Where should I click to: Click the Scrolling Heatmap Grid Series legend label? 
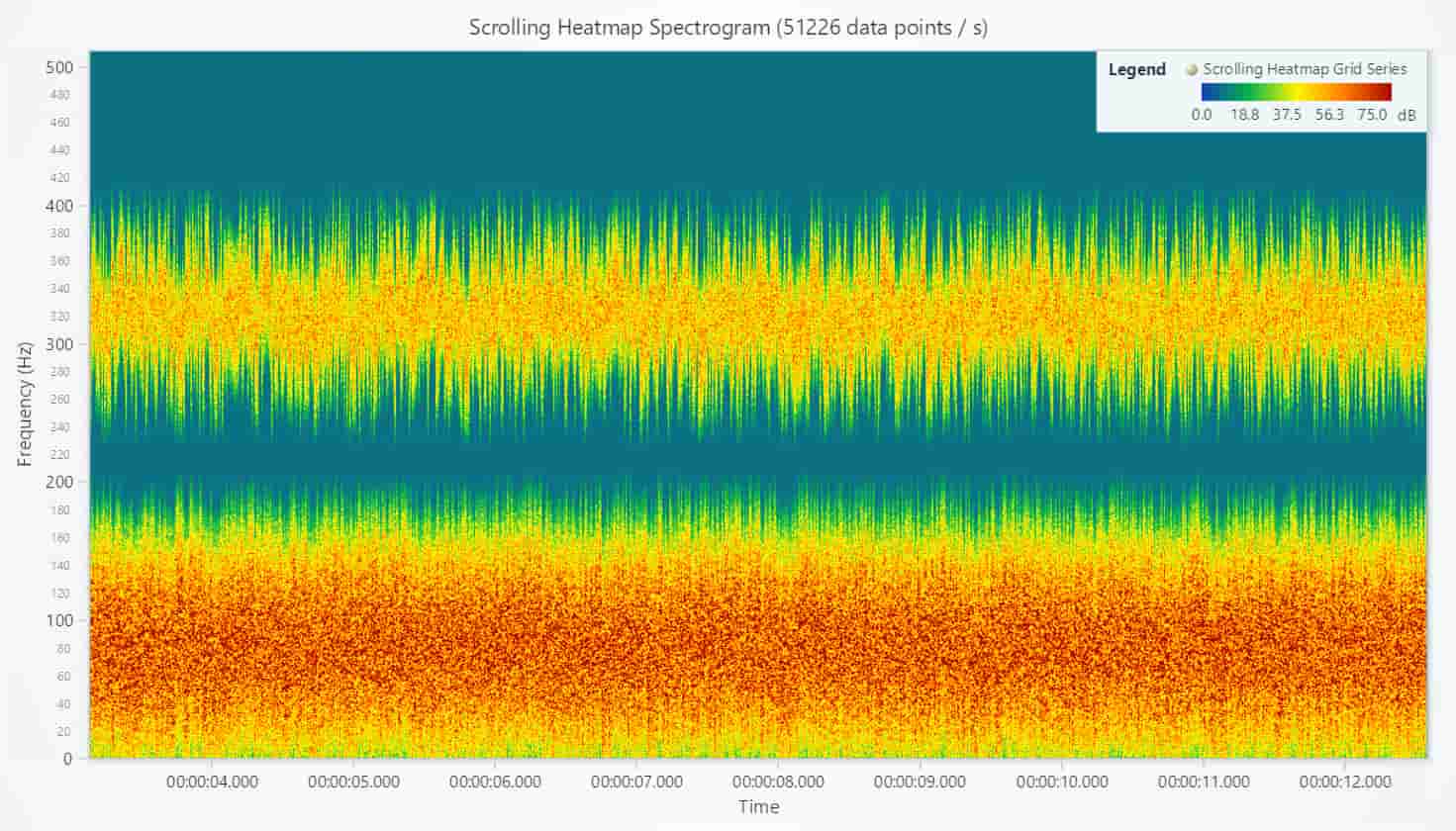click(1305, 69)
